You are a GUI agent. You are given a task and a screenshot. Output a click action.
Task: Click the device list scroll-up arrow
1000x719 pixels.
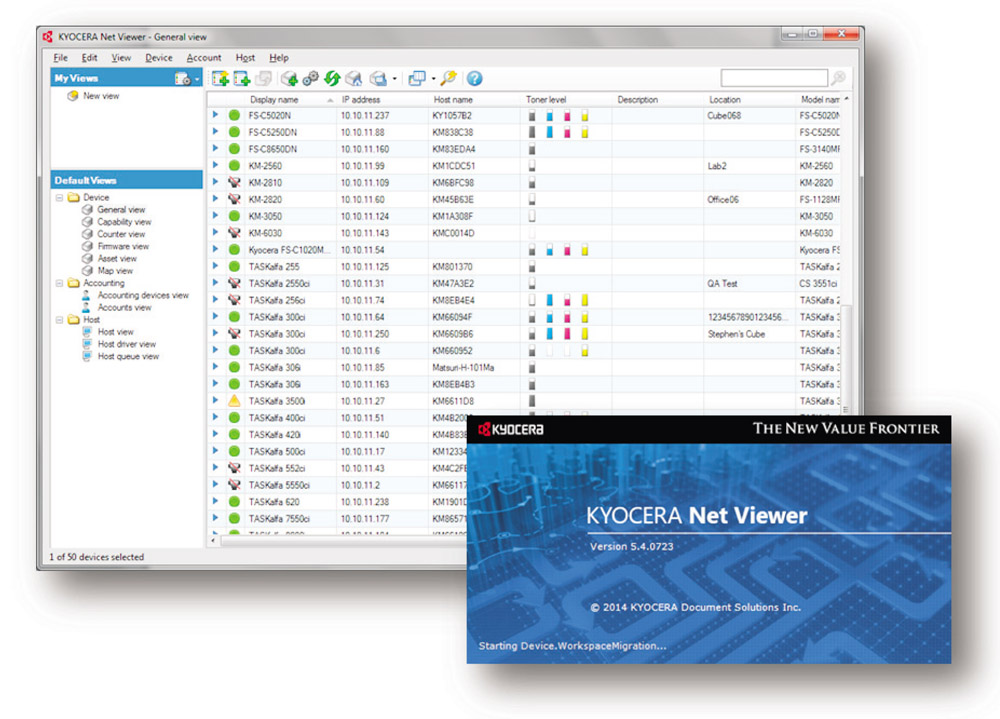[x=846, y=99]
